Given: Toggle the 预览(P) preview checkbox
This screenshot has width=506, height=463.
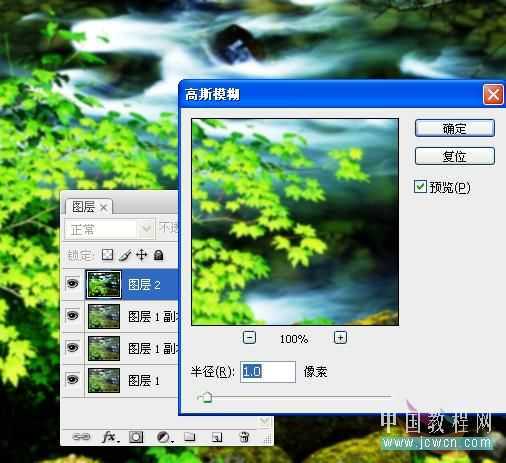Looking at the screenshot, I should [x=420, y=186].
